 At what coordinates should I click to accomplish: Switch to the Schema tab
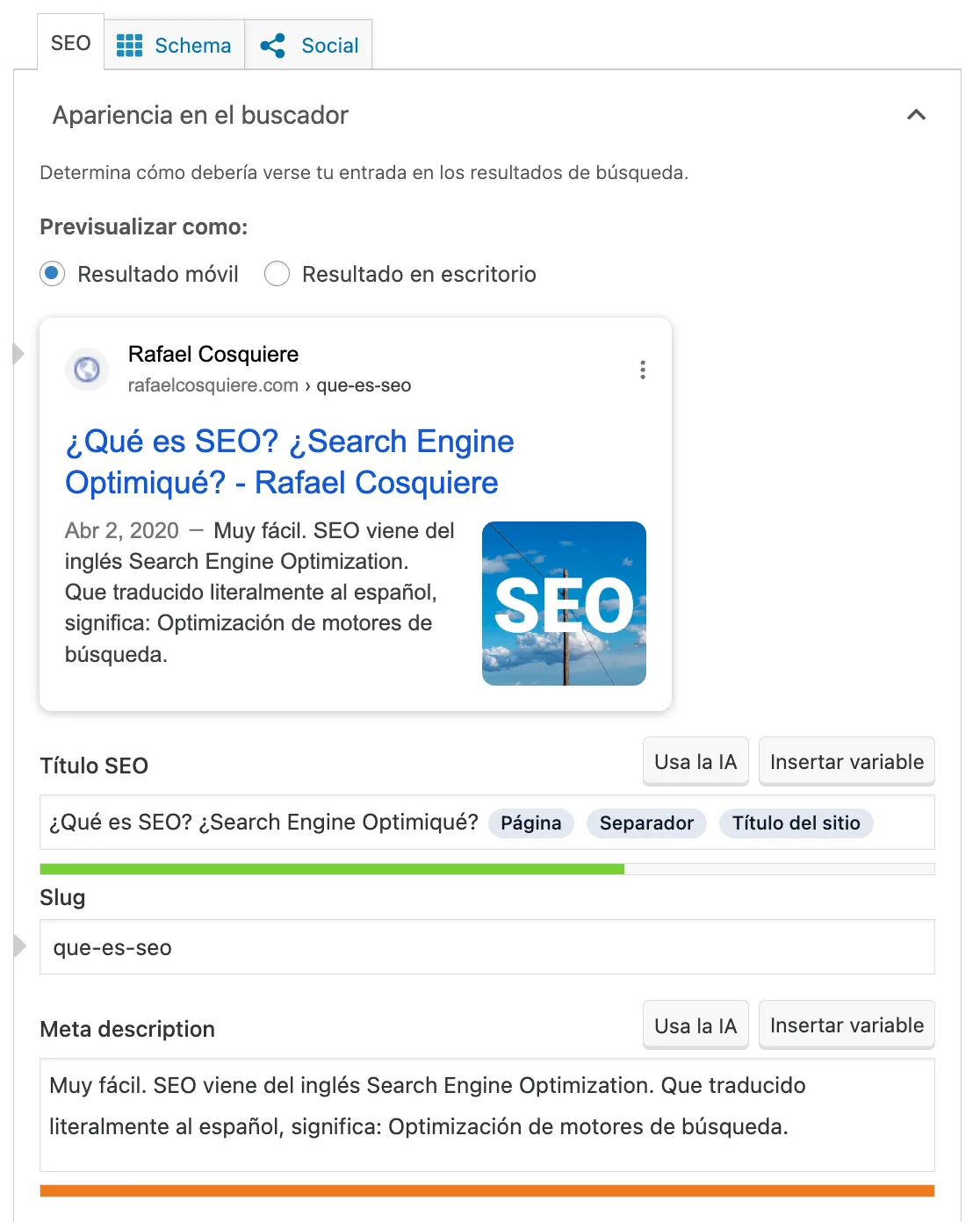(174, 45)
